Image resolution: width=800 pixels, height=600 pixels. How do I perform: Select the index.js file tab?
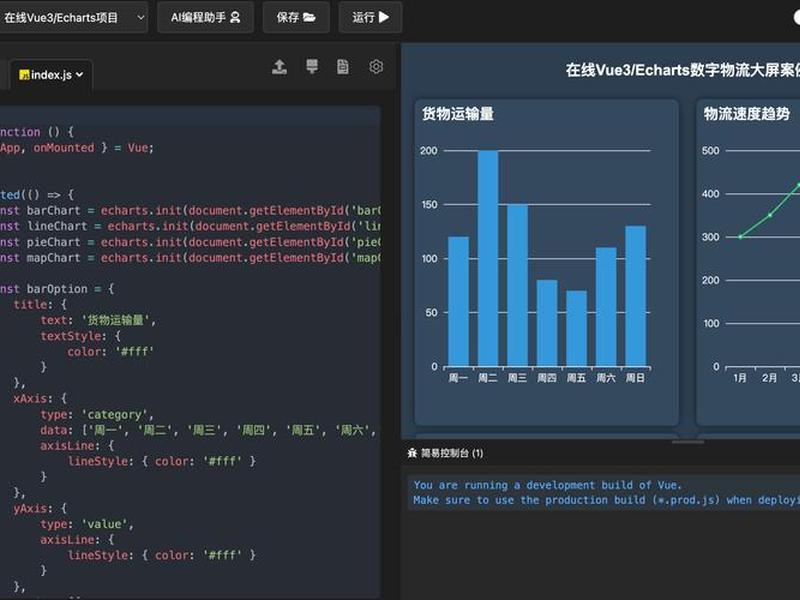pyautogui.click(x=51, y=75)
